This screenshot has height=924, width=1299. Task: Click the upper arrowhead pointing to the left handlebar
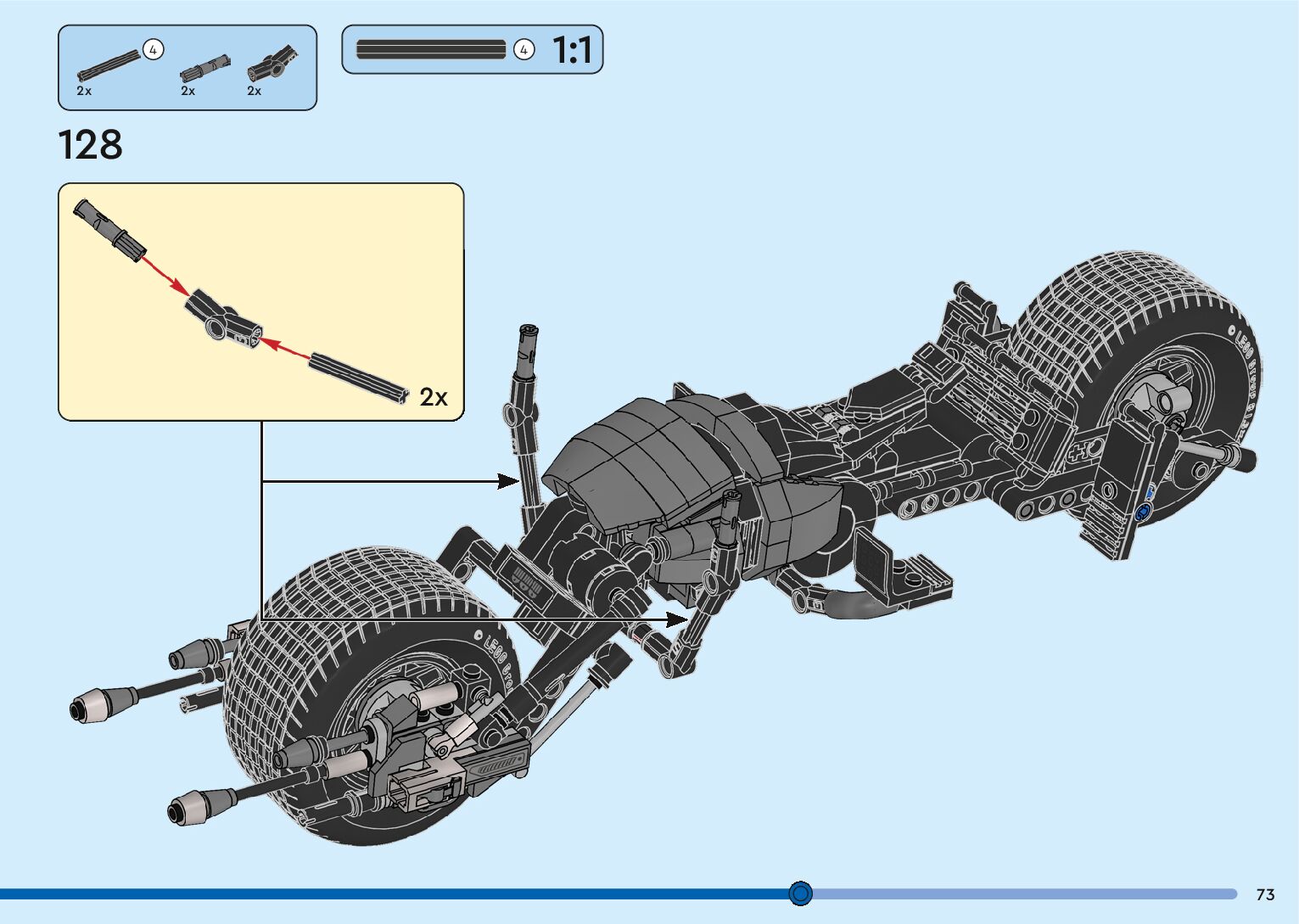tap(509, 481)
